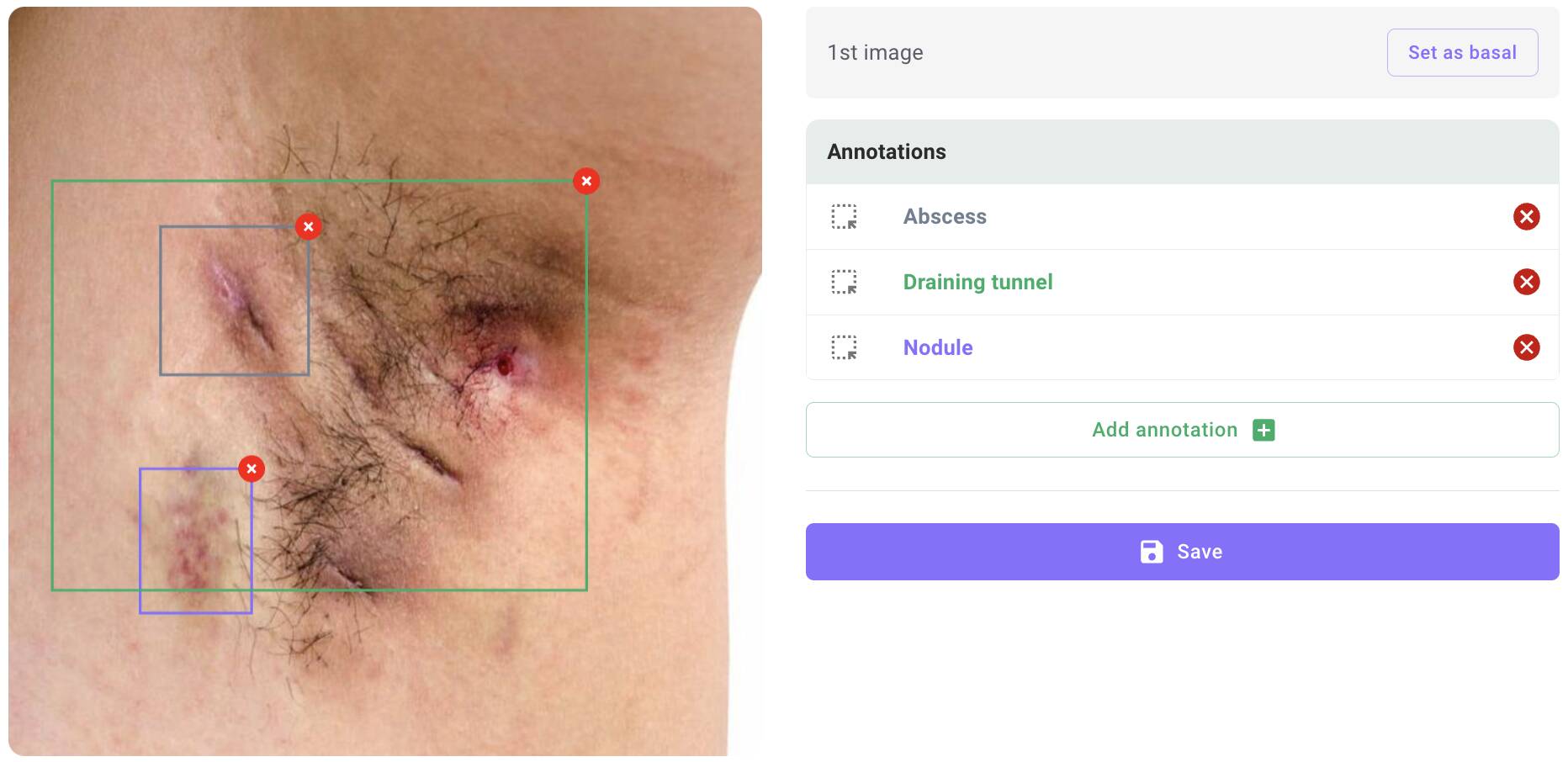Save the annotations
Image resolution: width=1568 pixels, height=762 pixels.
click(1182, 552)
